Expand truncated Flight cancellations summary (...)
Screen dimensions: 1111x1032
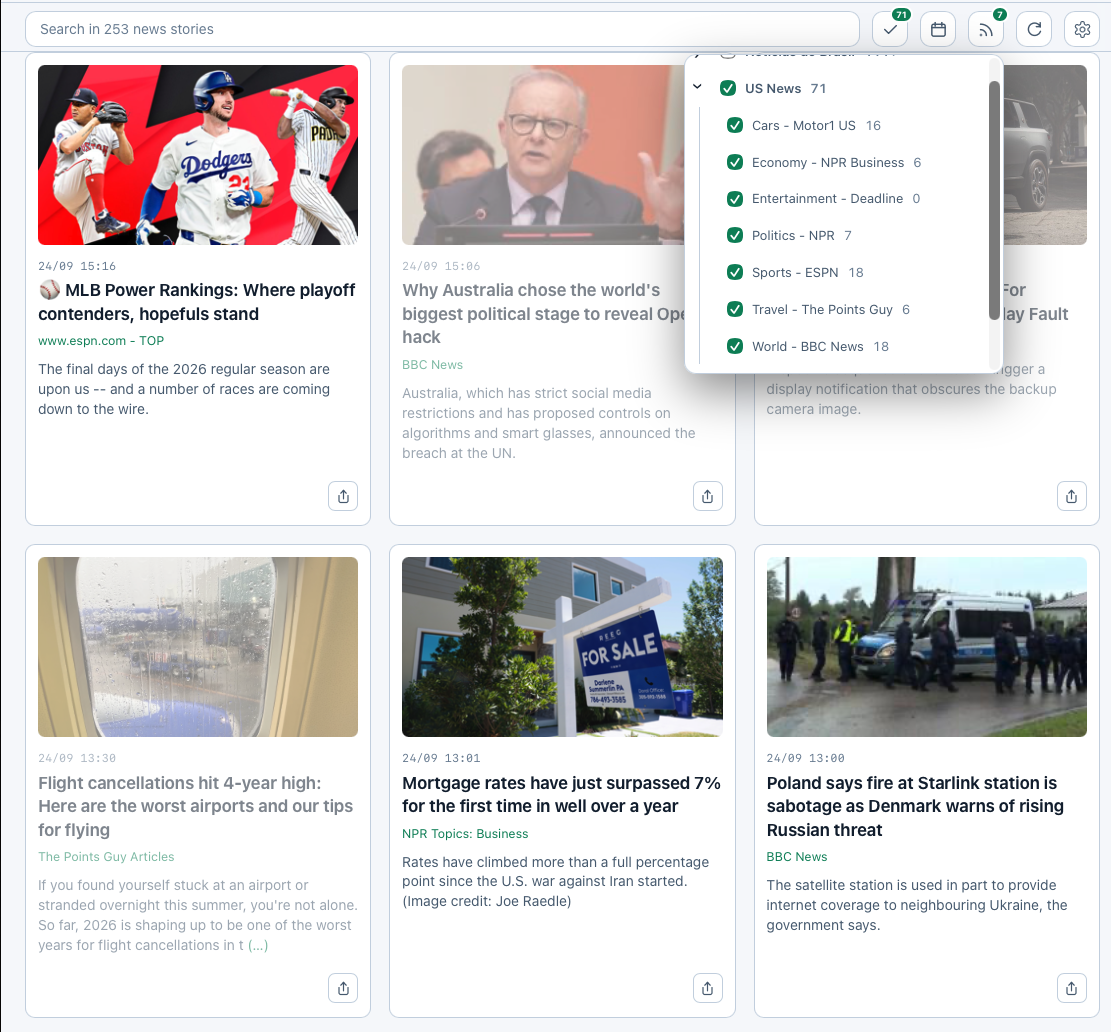pos(258,946)
